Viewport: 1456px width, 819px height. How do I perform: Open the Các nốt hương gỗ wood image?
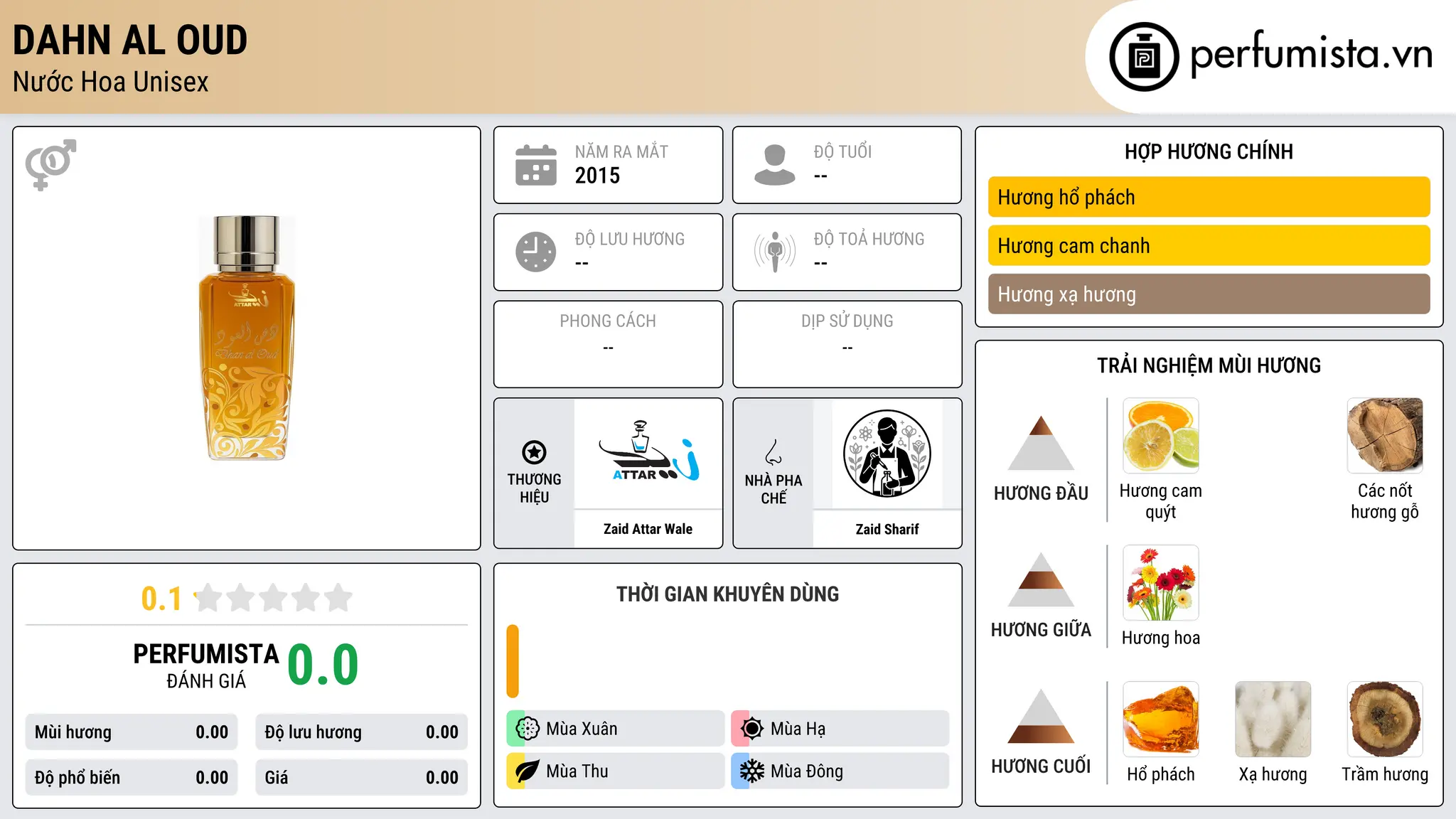tap(1385, 436)
